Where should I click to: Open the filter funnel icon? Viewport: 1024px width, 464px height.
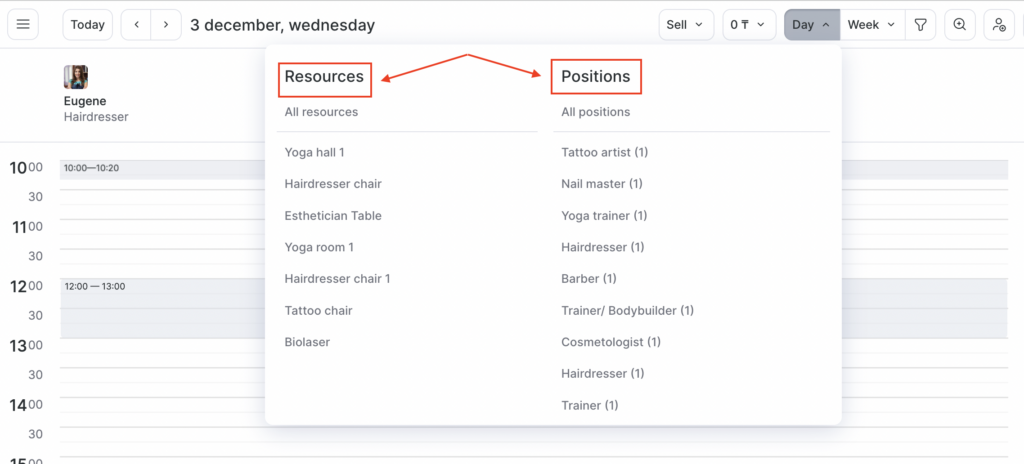[919, 25]
